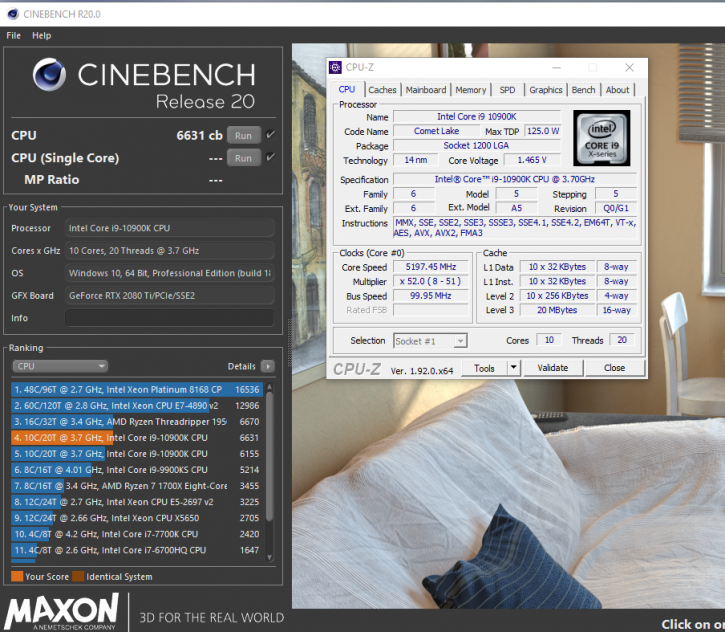
Task: Select ranking row Intel Core i7-7700K
Action: [x=137, y=534]
